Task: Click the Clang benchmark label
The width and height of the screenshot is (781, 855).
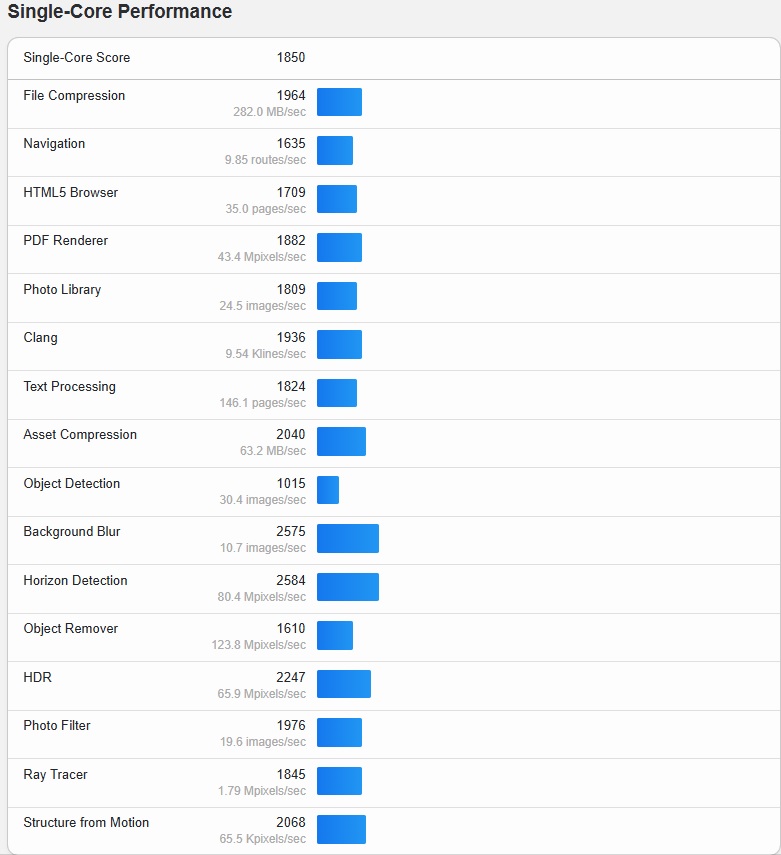Action: 41,338
